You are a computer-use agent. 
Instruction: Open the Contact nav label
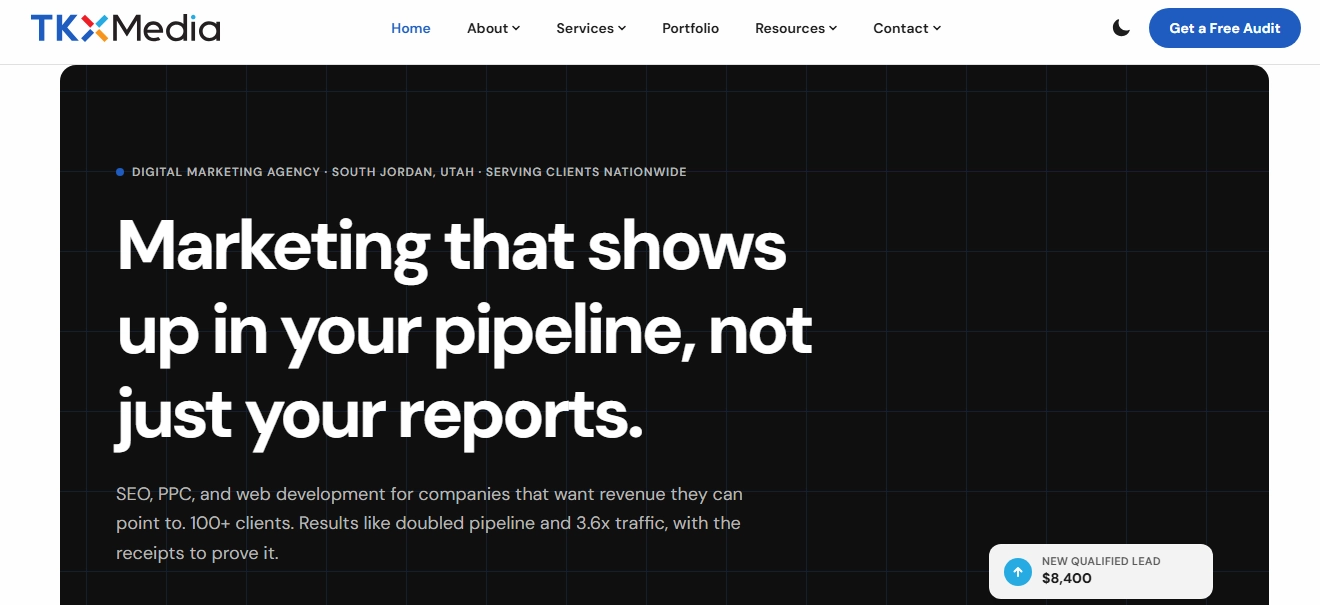click(901, 28)
